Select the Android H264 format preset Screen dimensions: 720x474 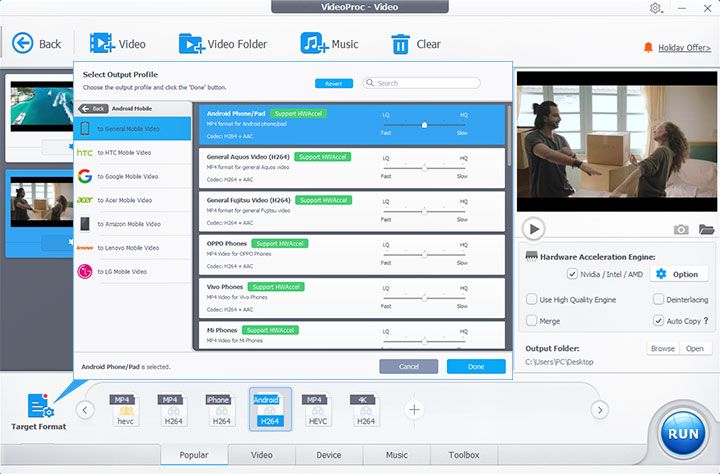point(270,409)
